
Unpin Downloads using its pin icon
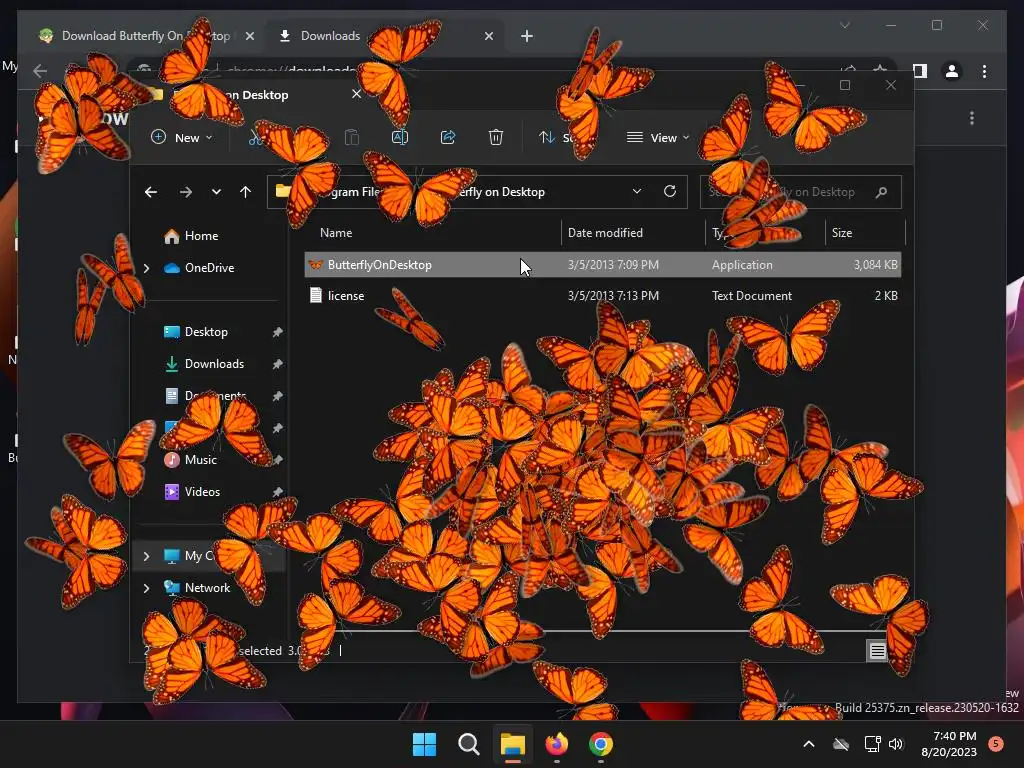tap(278, 364)
